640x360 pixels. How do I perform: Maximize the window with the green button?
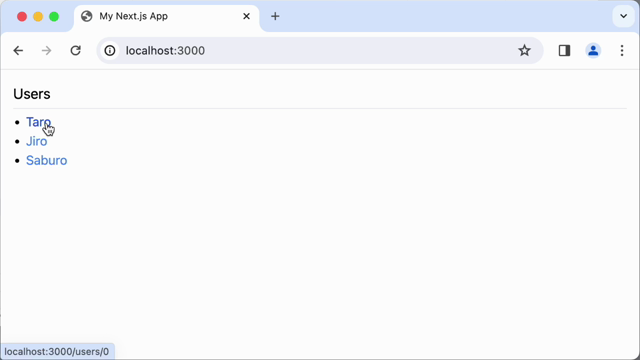tap(54, 16)
